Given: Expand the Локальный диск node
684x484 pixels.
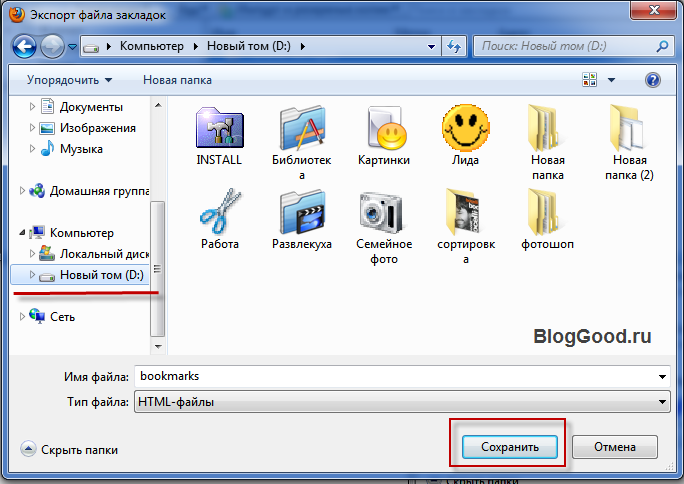Looking at the screenshot, I should [32, 253].
